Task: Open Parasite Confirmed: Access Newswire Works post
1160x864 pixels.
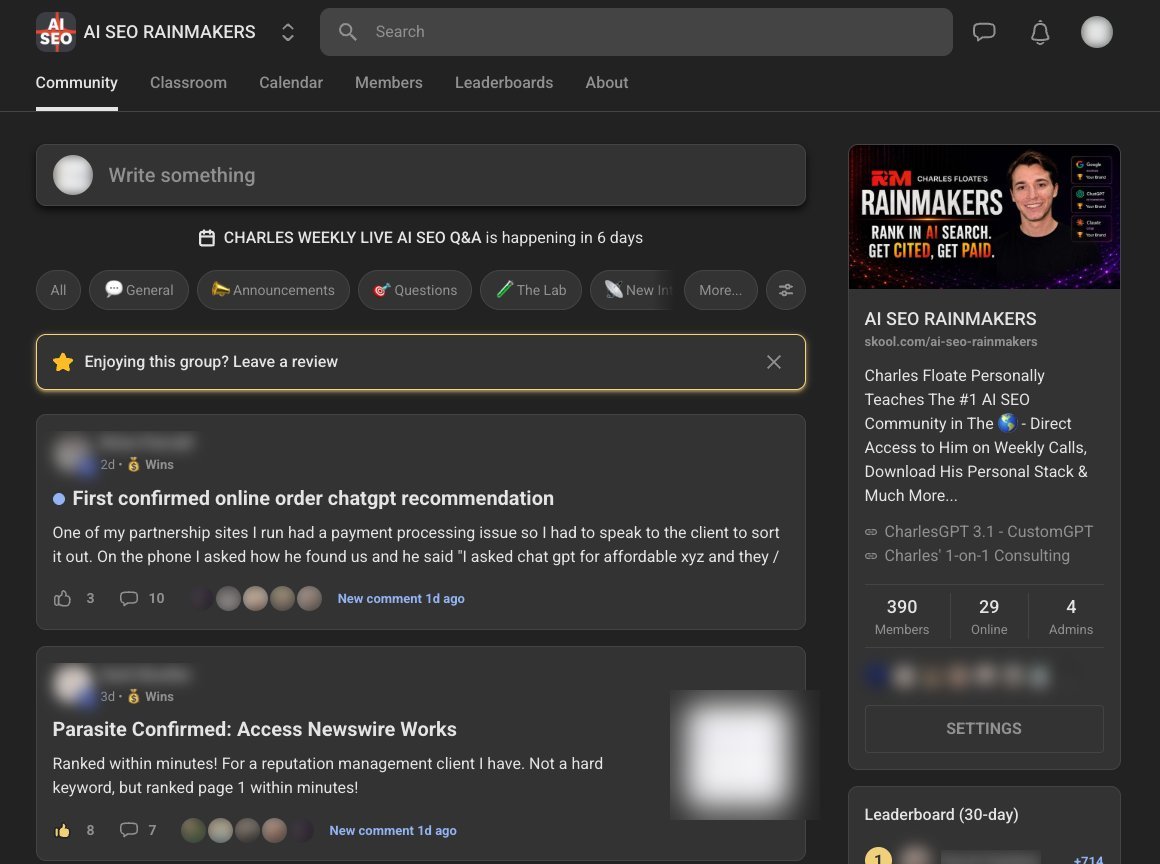Action: click(x=254, y=729)
